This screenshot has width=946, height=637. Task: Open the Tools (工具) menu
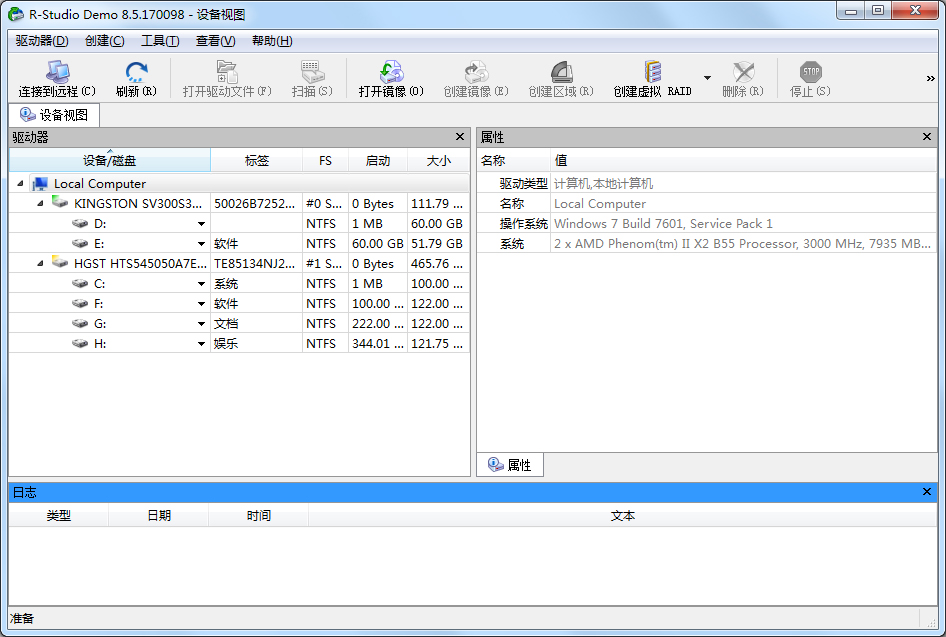pos(160,40)
